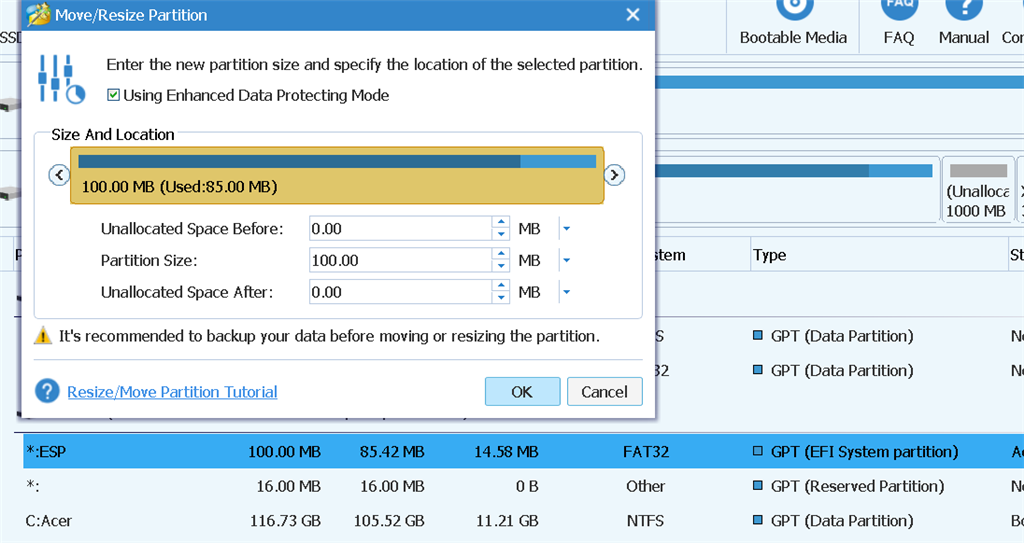Cancel the Move/Resize Partition dialog

604,391
